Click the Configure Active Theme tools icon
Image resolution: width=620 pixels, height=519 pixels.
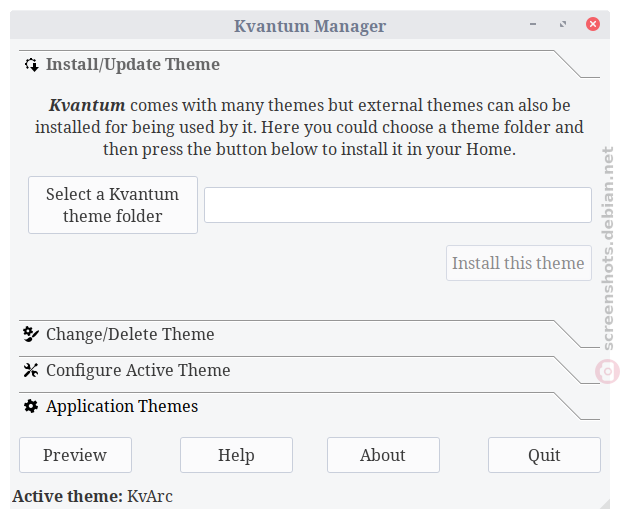coord(31,370)
